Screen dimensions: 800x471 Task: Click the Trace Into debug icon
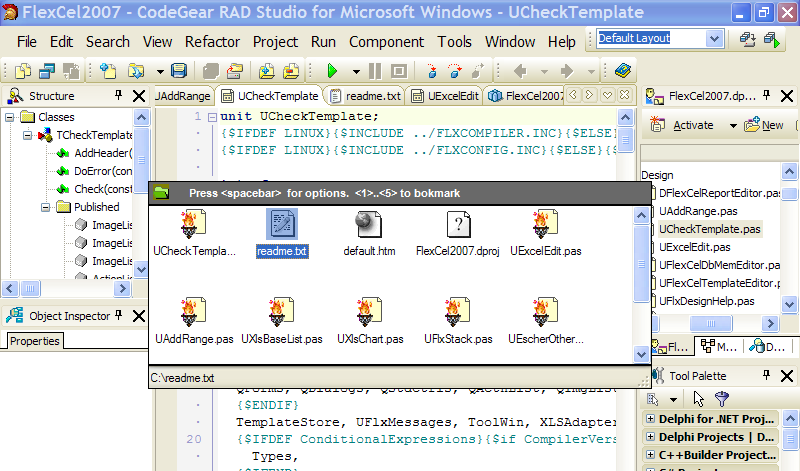432,71
